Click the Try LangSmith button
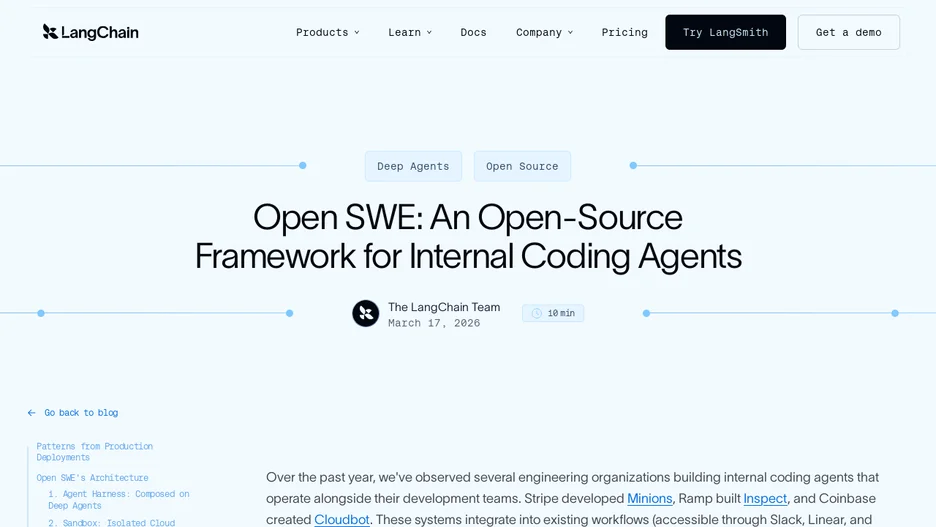Viewport: 936px width, 527px height. click(725, 32)
